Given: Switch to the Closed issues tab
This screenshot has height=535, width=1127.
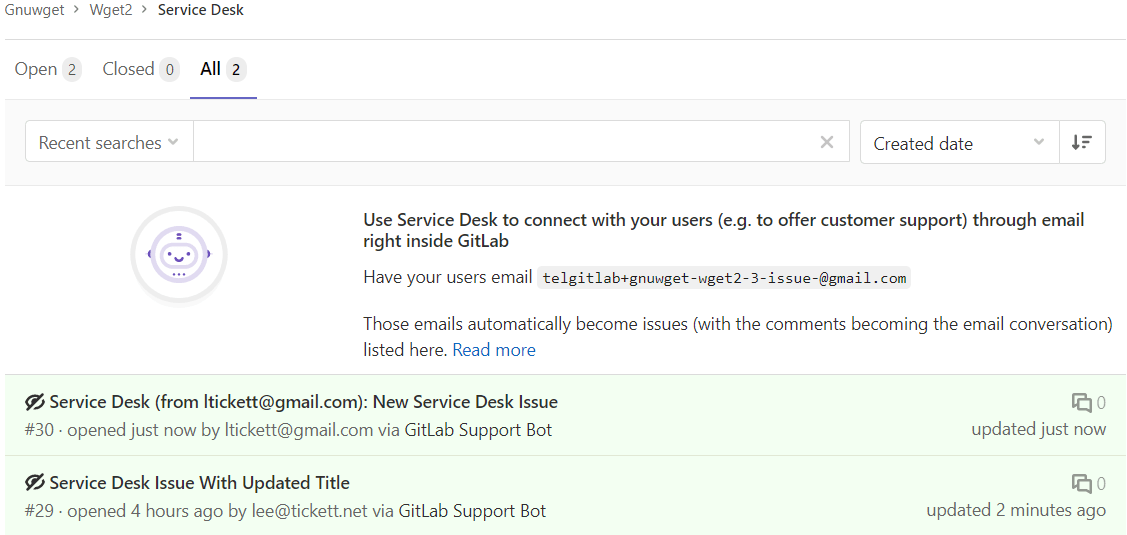Looking at the screenshot, I should click(140, 69).
